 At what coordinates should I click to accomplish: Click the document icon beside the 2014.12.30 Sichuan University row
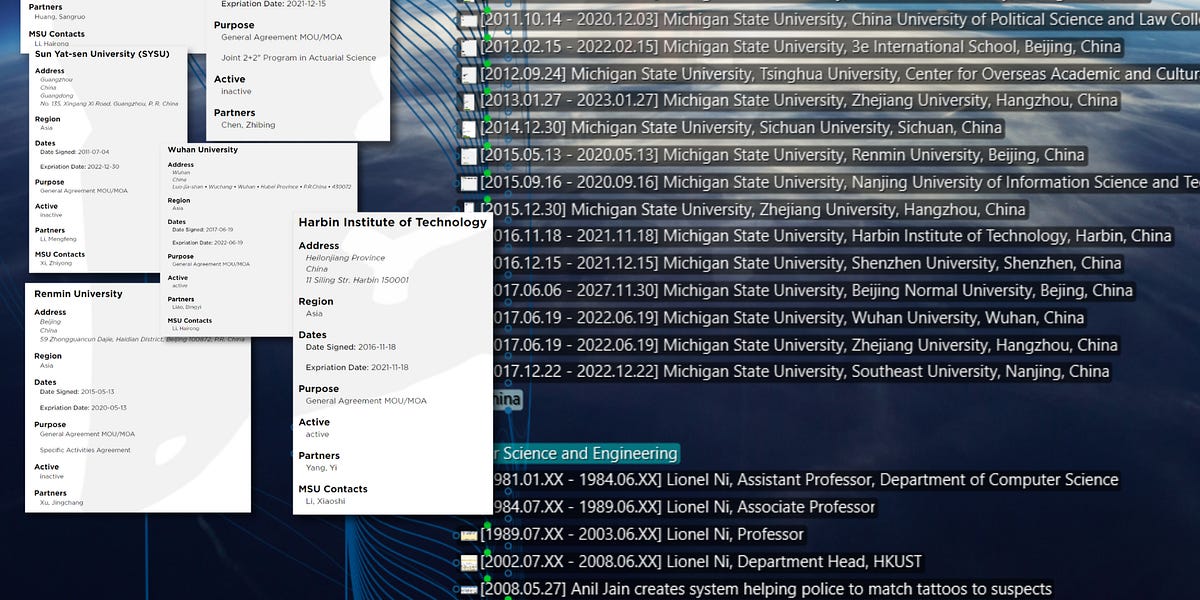point(468,128)
